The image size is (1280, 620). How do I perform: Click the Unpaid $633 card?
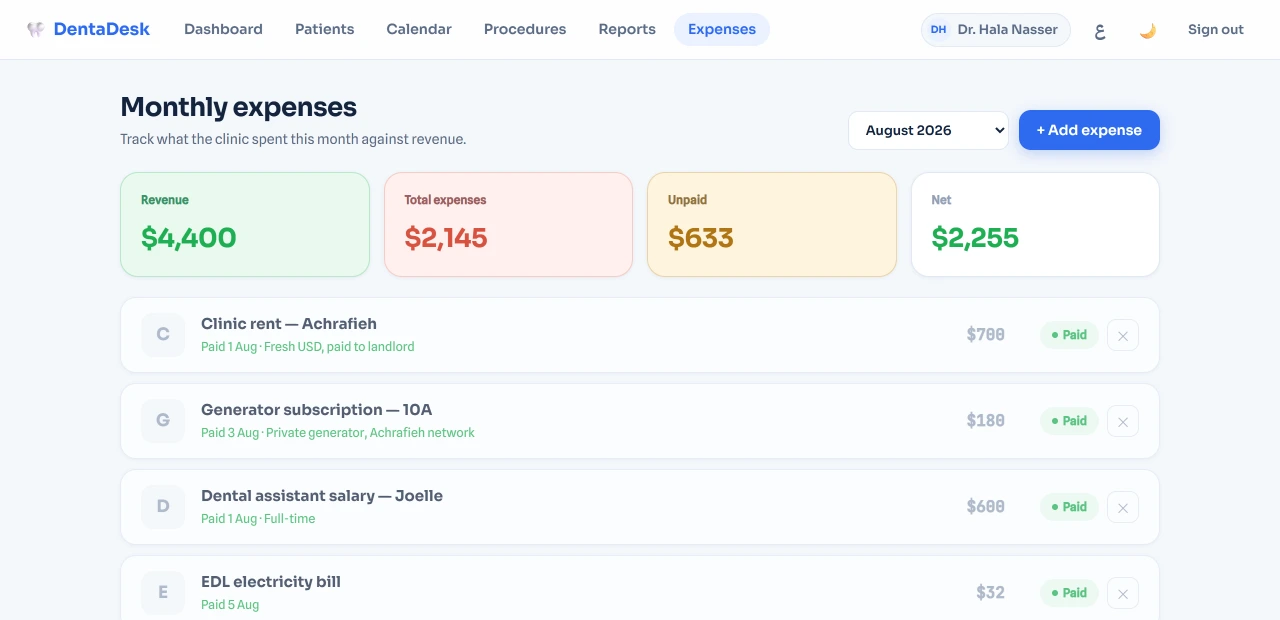772,225
